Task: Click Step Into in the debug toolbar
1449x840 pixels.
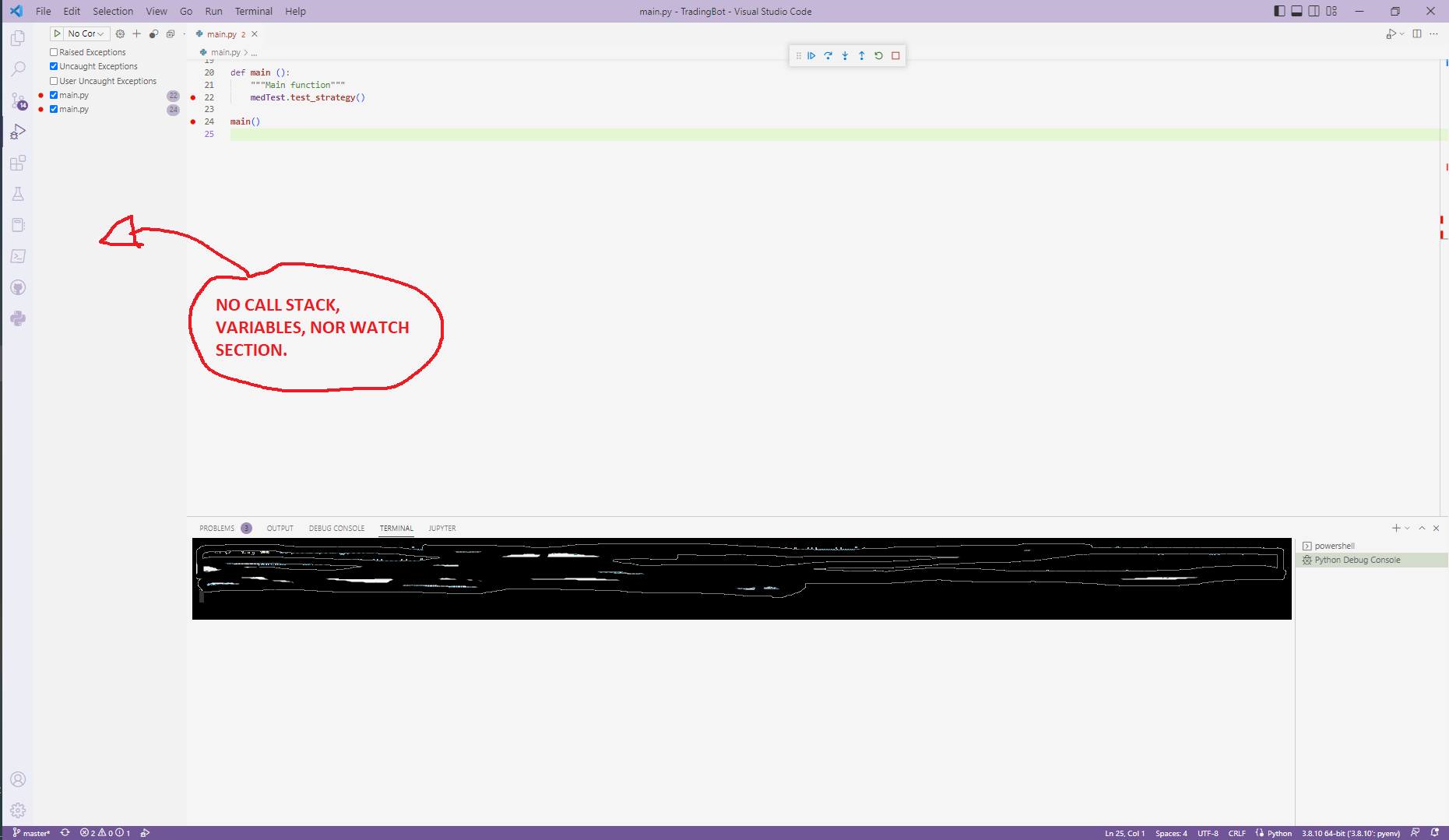Action: point(845,55)
